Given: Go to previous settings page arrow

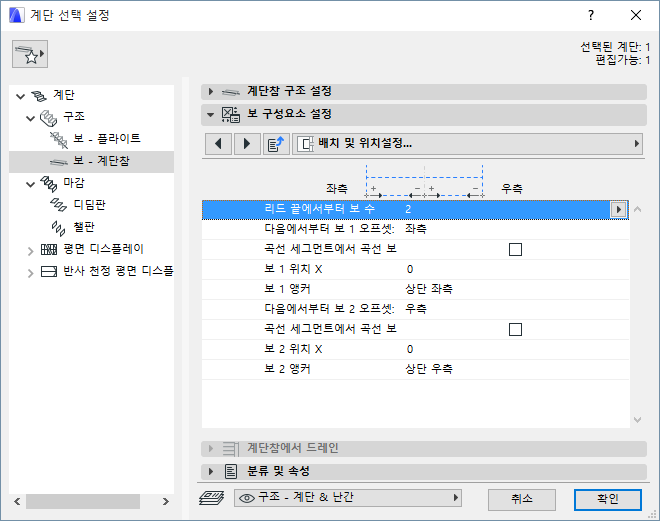Looking at the screenshot, I should (218, 144).
